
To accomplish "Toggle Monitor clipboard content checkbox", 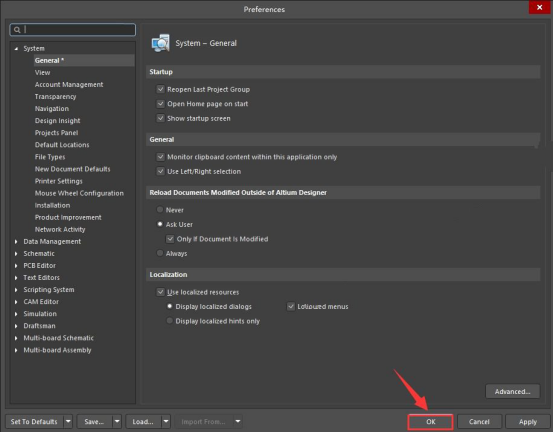I will 160,157.
